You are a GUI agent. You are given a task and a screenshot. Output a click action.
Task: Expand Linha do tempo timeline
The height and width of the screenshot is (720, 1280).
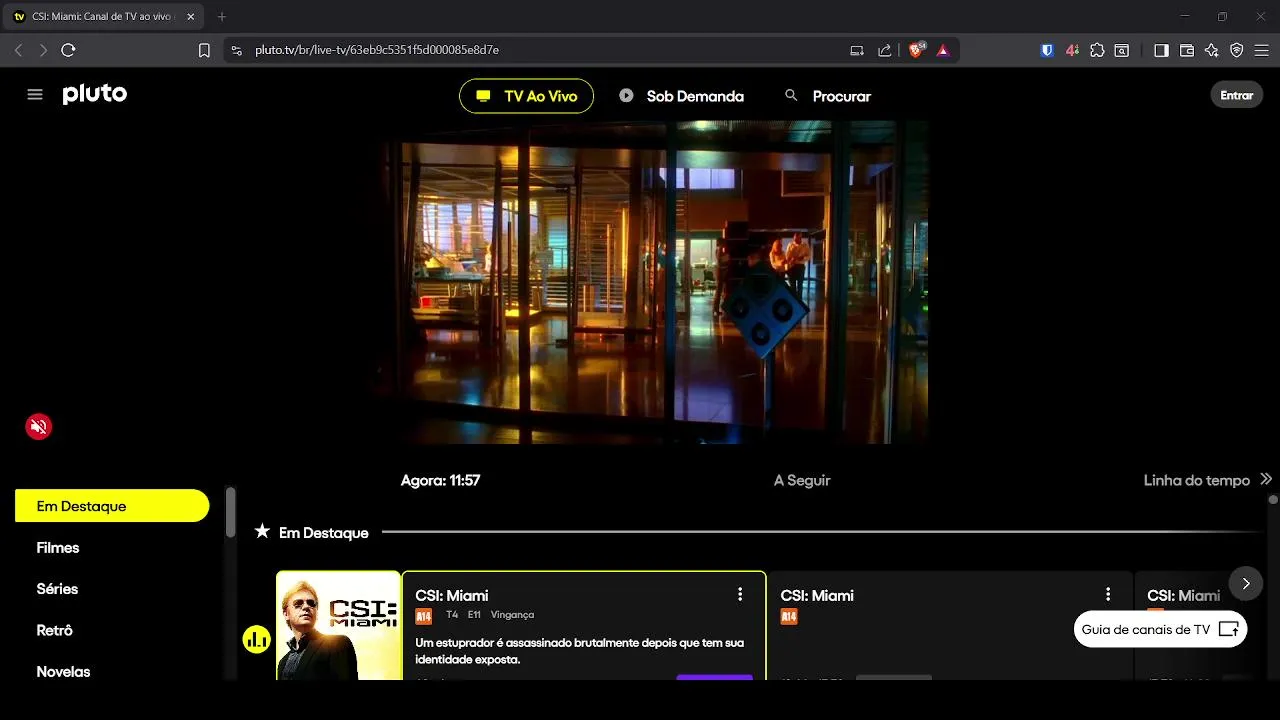pyautogui.click(x=1208, y=480)
